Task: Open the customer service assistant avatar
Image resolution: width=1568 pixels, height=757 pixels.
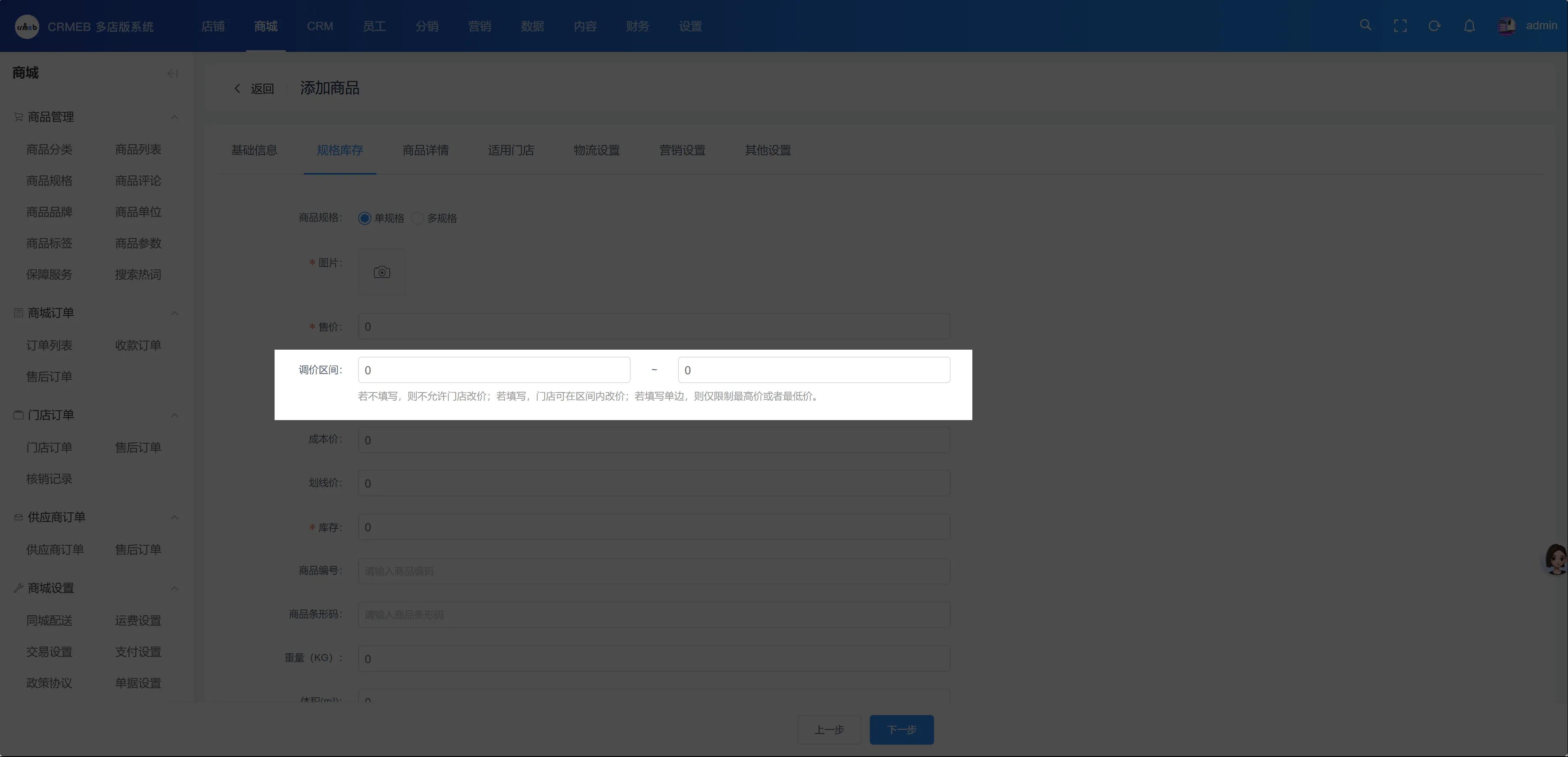Action: (x=1556, y=559)
